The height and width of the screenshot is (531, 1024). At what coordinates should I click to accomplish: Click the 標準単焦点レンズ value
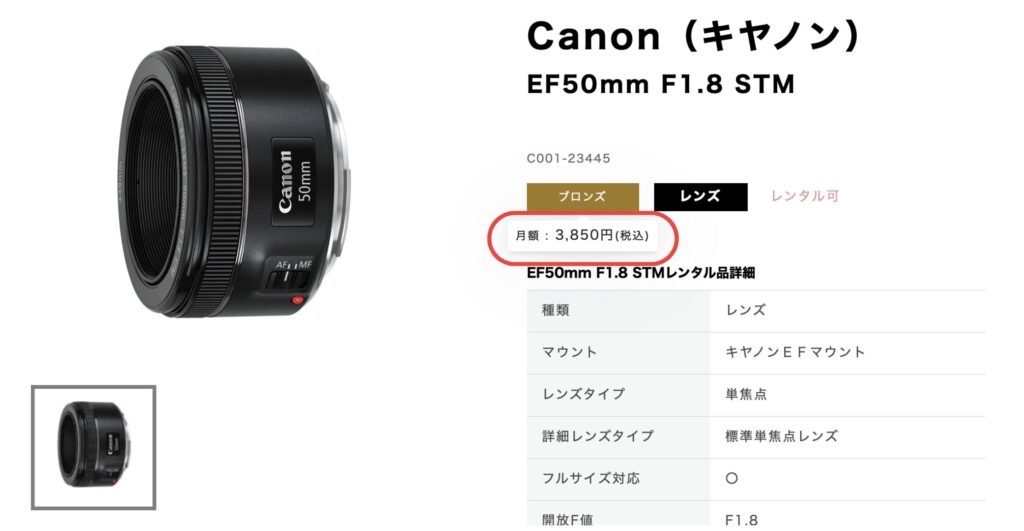[x=781, y=436]
